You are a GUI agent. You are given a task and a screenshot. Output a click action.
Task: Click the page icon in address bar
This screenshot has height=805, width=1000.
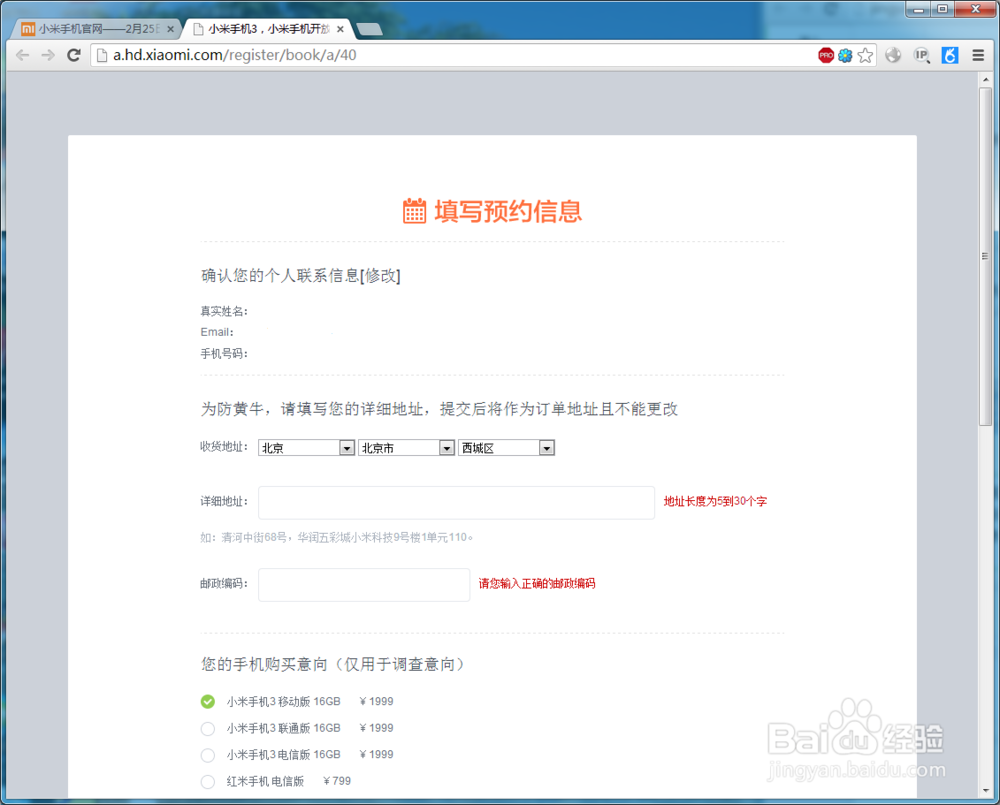pos(101,55)
